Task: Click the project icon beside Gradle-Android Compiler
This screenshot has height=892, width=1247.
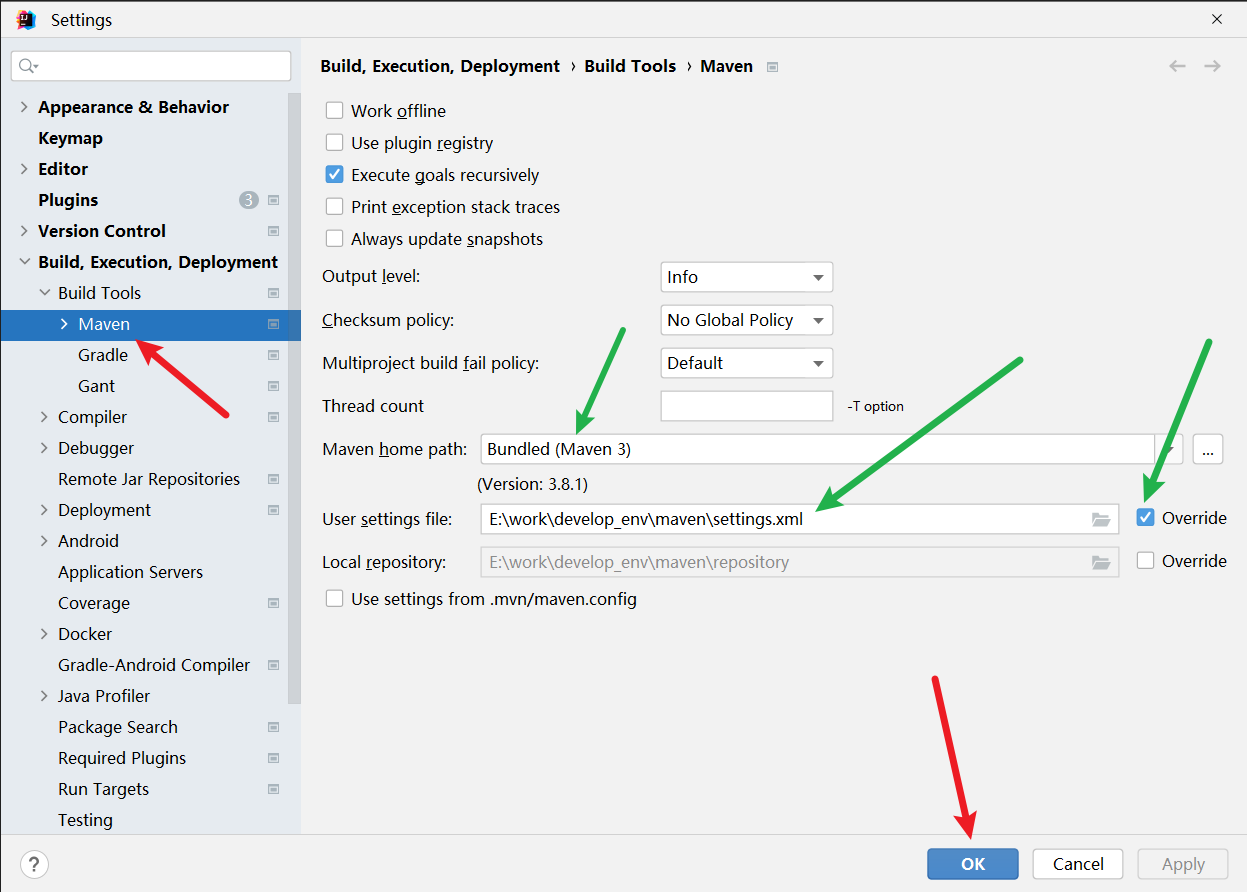Action: [x=273, y=665]
